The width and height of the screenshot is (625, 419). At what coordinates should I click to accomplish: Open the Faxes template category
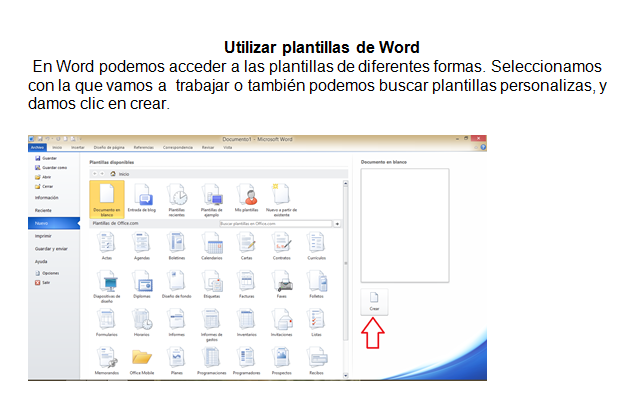[x=281, y=284]
